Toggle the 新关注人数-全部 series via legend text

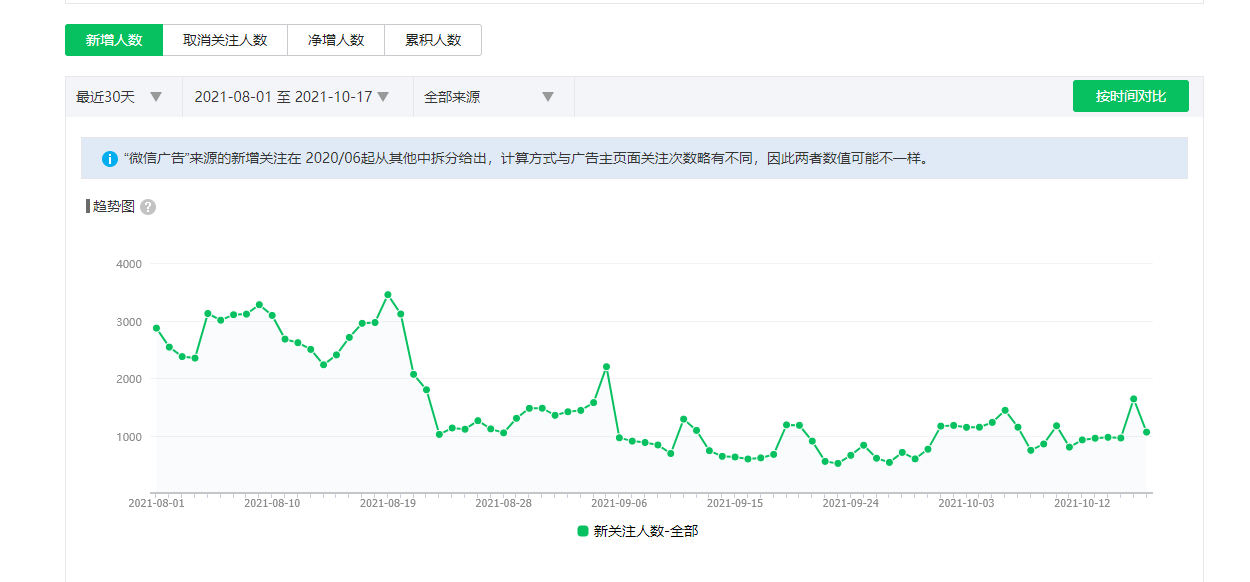pyautogui.click(x=645, y=531)
